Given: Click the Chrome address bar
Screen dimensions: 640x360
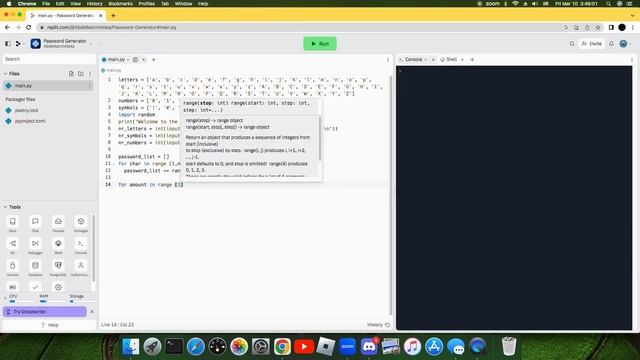Looking at the screenshot, I should point(300,27).
